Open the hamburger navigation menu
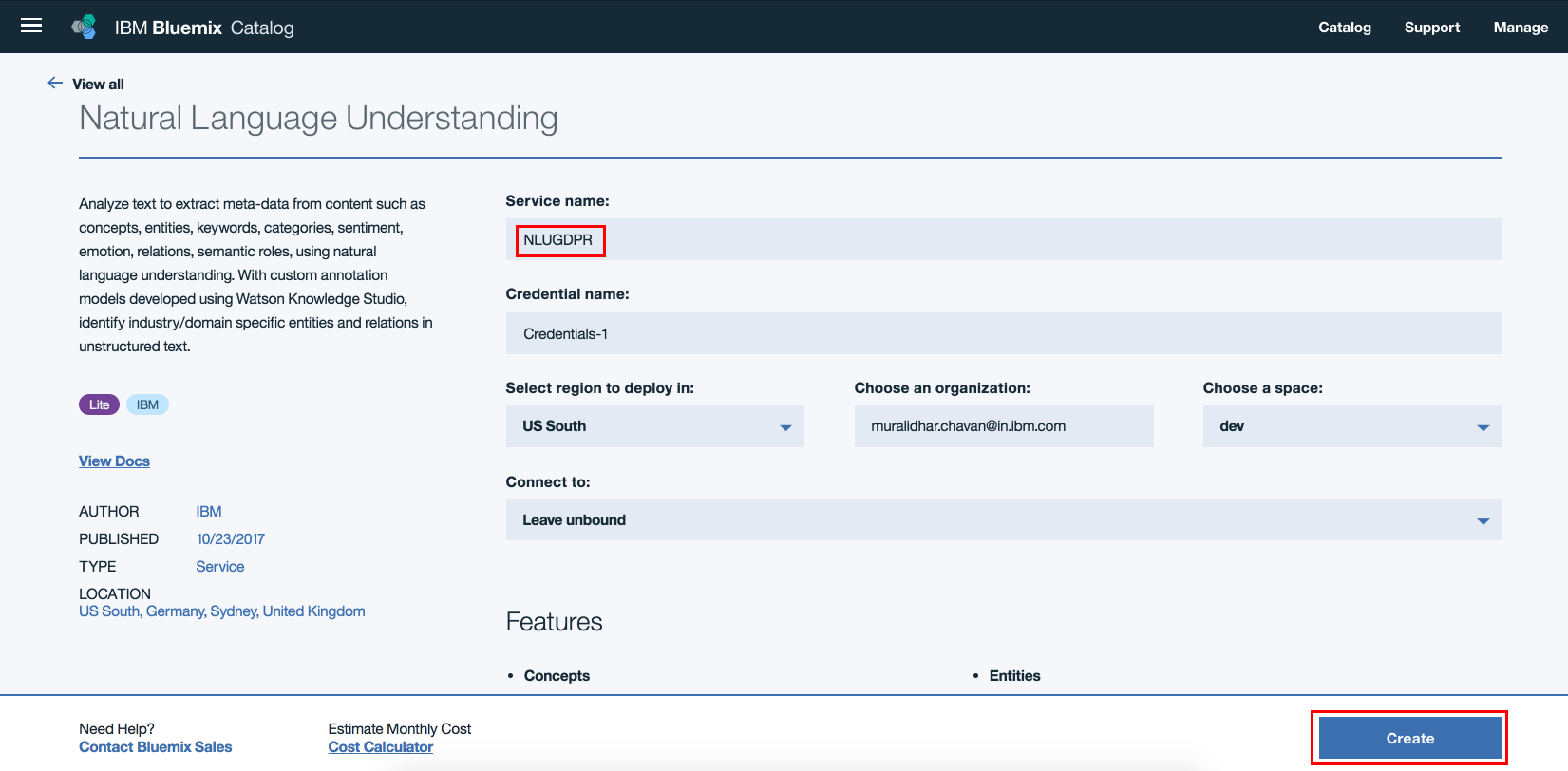1568x771 pixels. click(31, 26)
